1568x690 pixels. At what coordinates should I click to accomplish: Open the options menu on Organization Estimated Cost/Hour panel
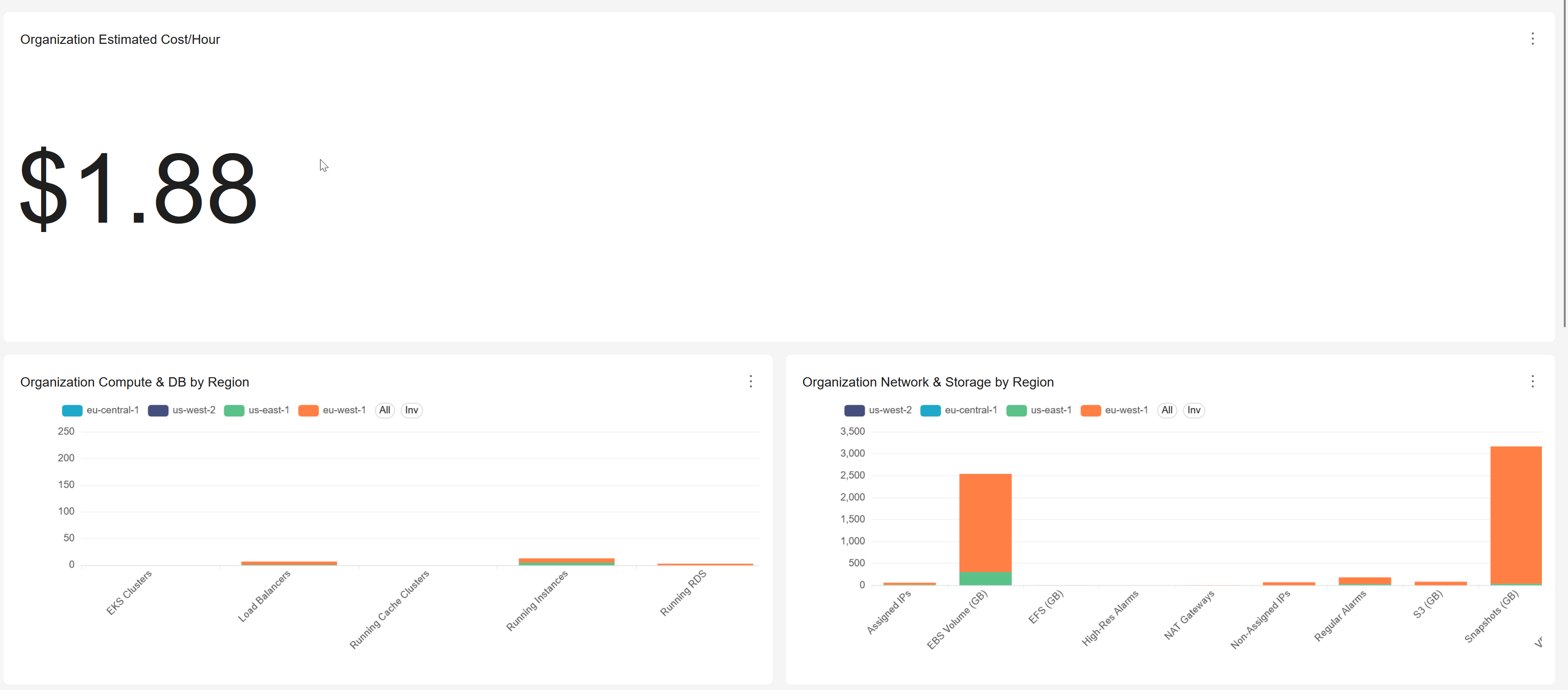(1533, 38)
